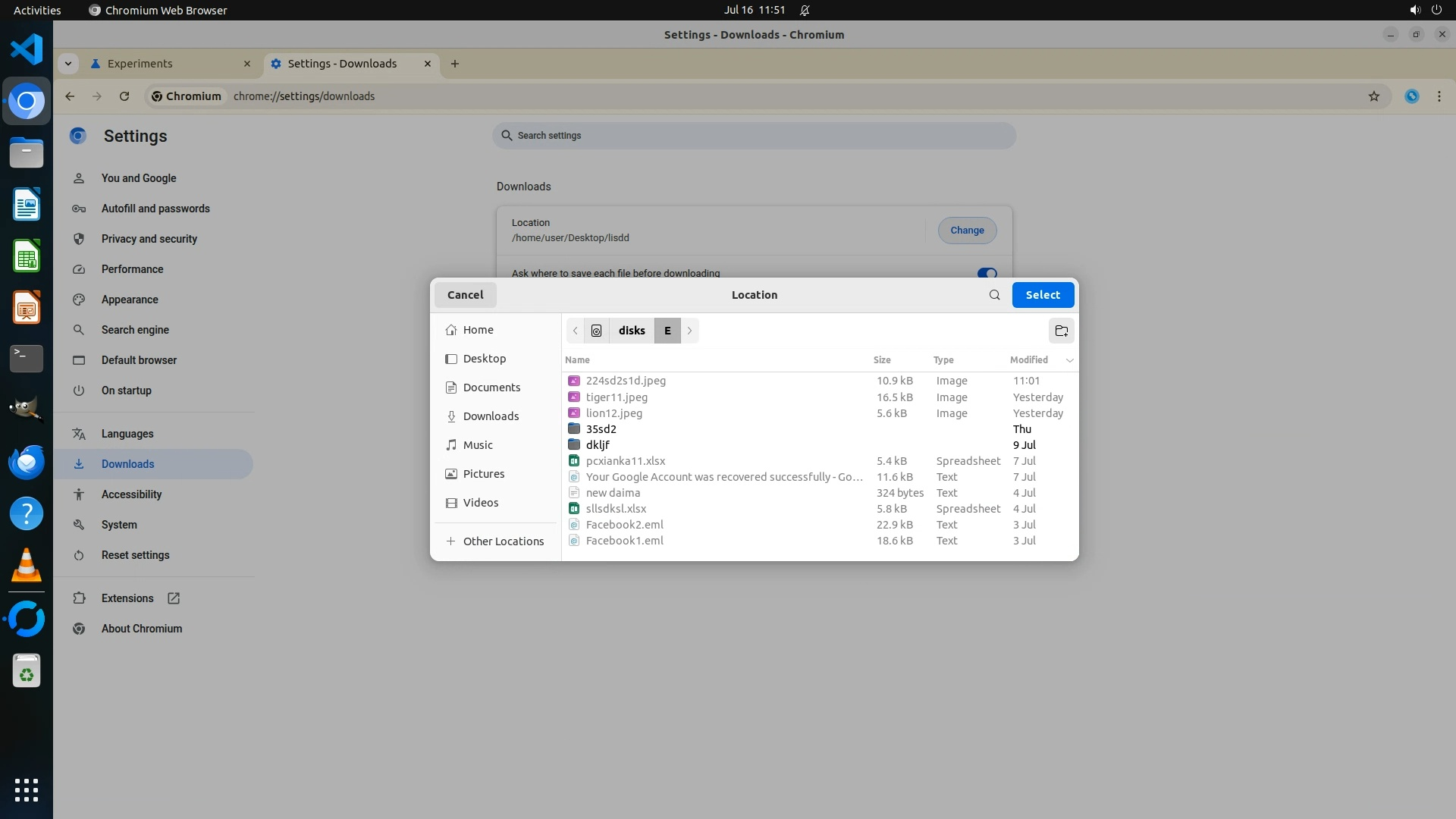This screenshot has height=819, width=1456.
Task: Open Privacy and security settings
Action: click(x=149, y=239)
